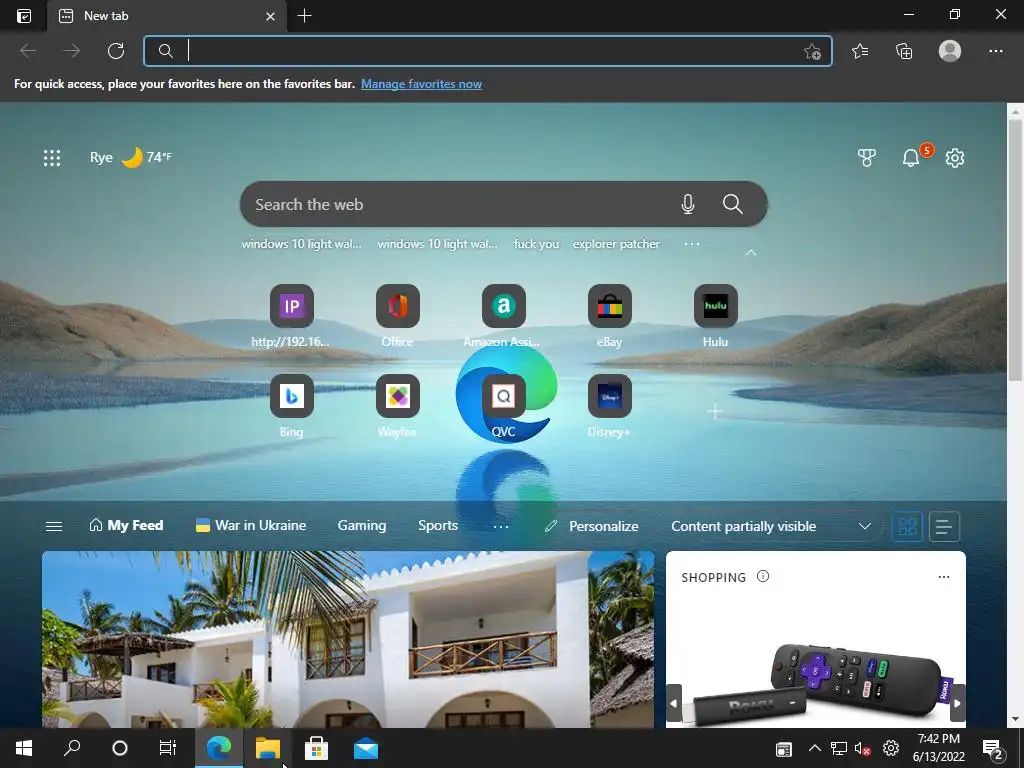This screenshot has width=1024, height=768.
Task: Open Collections icon in toolbar
Action: [904, 51]
